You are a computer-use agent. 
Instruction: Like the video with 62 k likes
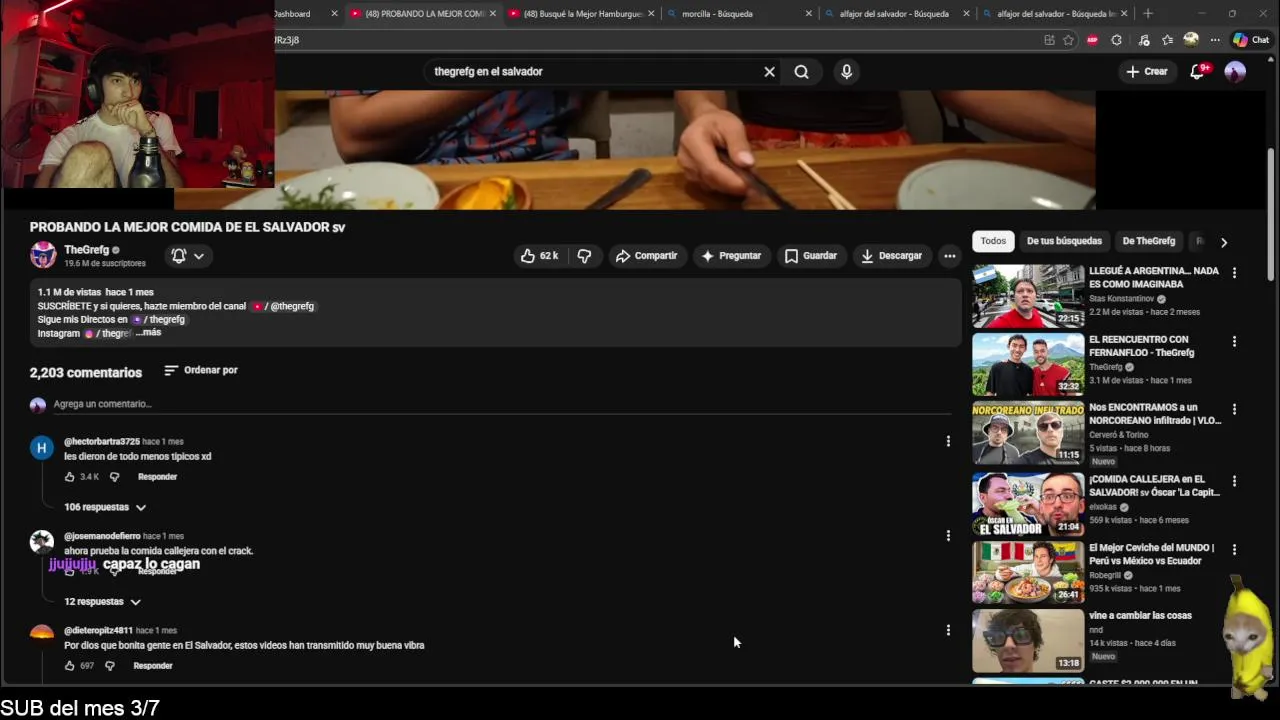(539, 256)
